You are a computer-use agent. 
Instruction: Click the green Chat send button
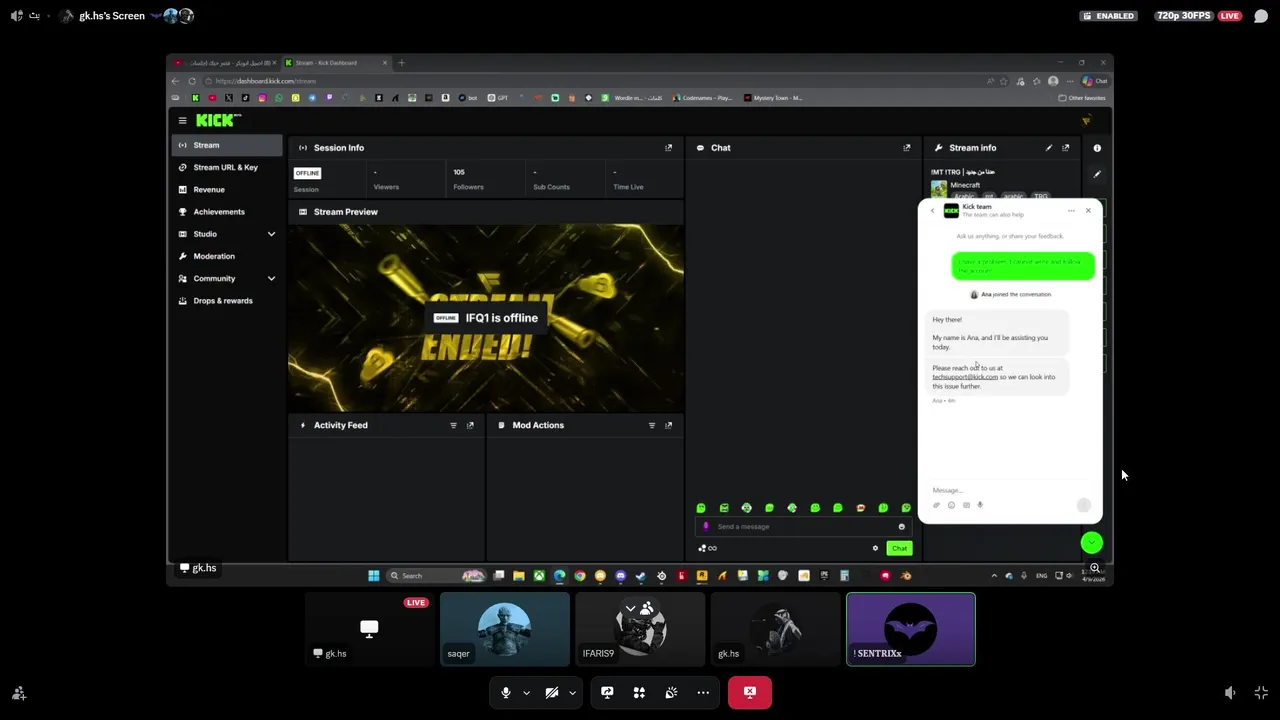point(899,548)
